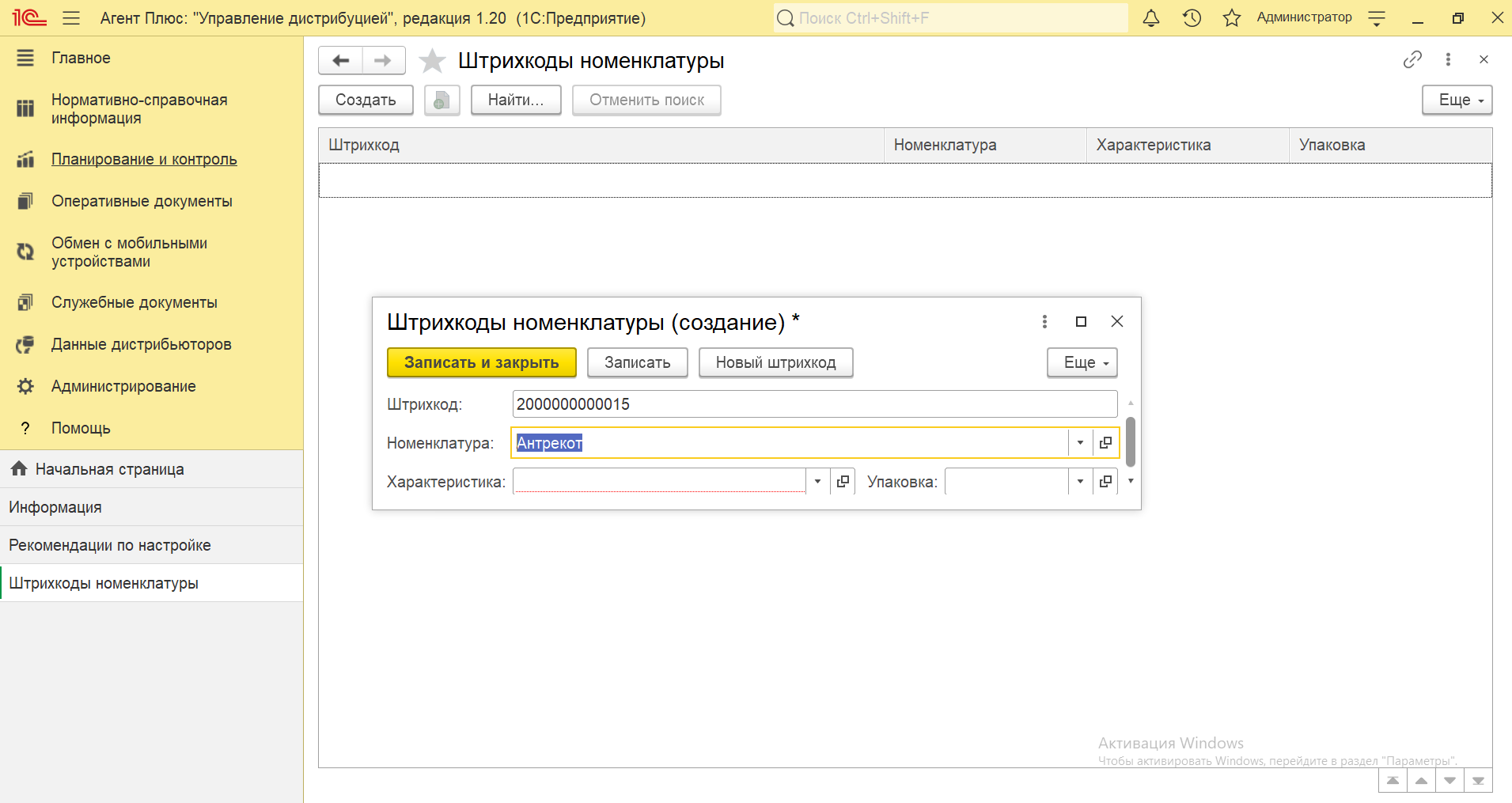
Task: Open the Номенклатура field's open-form icon
Action: 1105,443
